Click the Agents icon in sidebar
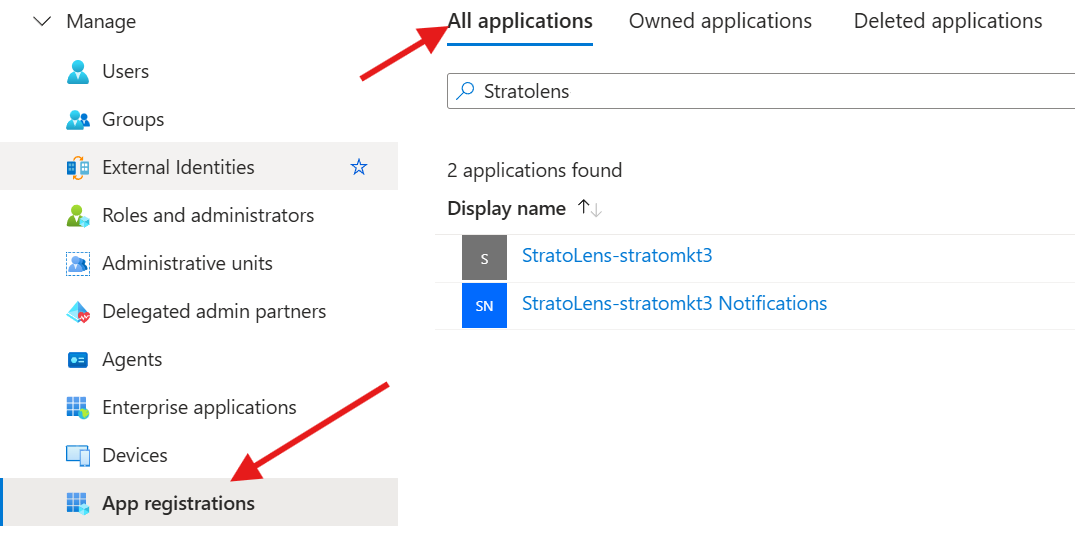 click(x=77, y=360)
